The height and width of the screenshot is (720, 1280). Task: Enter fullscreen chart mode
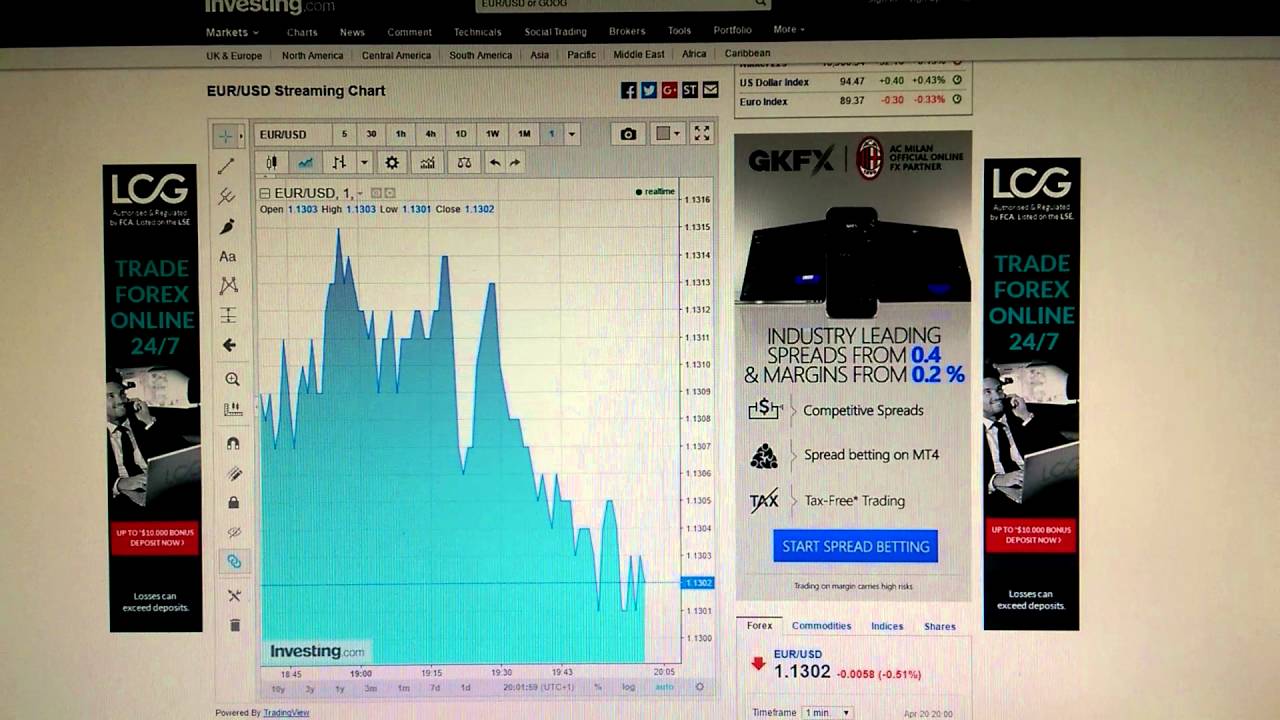pyautogui.click(x=702, y=133)
